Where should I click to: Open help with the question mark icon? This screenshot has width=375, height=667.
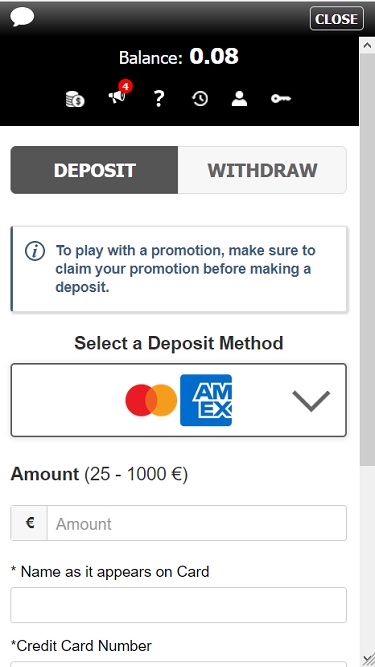click(159, 99)
